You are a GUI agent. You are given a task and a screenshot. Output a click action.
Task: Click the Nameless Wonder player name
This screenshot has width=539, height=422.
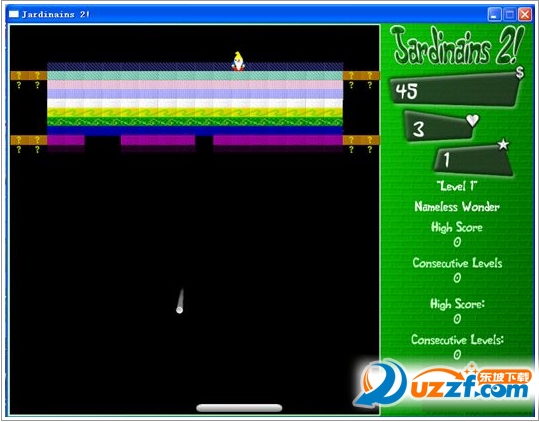[456, 207]
